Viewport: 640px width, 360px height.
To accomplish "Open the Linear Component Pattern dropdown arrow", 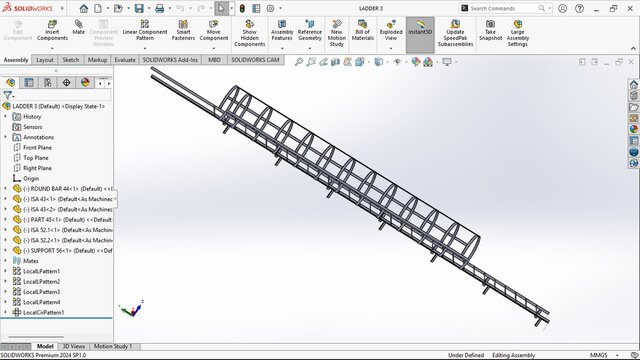I will click(144, 48).
